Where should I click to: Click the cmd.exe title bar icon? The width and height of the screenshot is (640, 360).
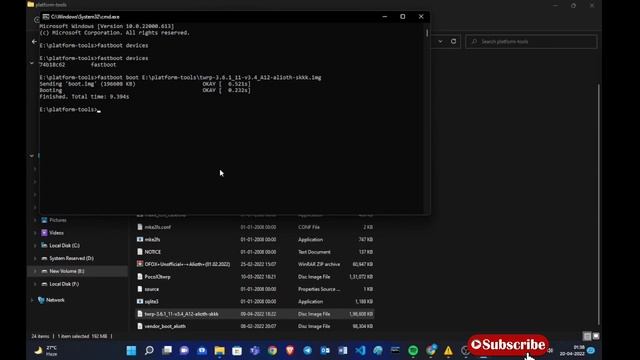(x=46, y=17)
